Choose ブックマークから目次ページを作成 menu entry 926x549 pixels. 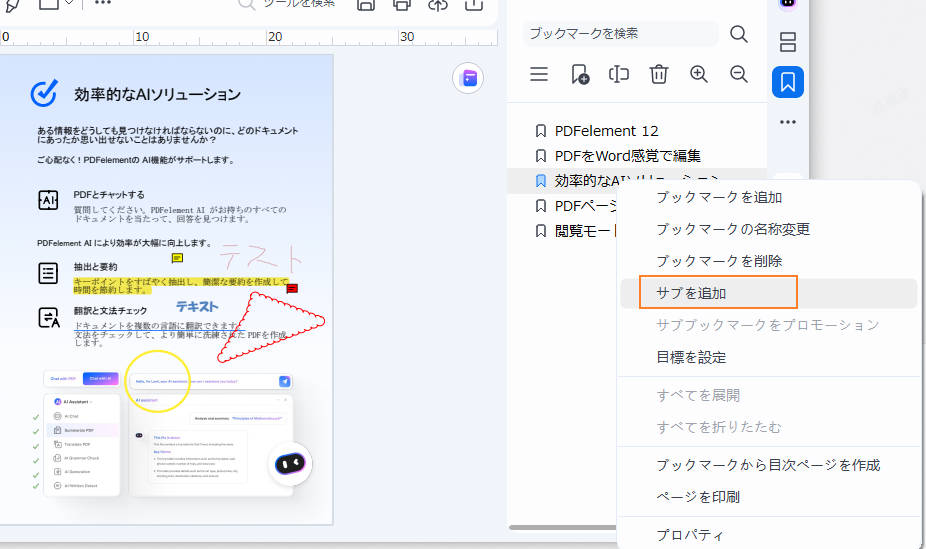pyautogui.click(x=768, y=465)
